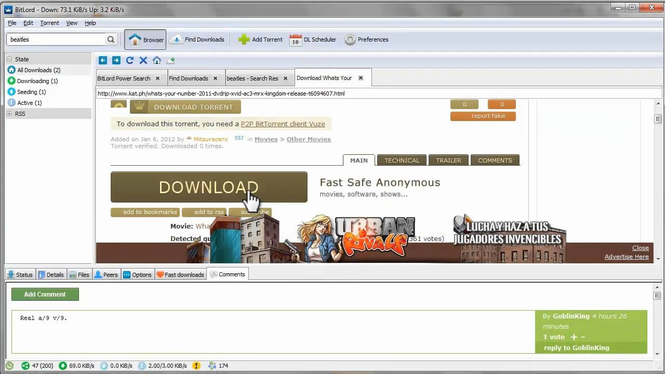The height and width of the screenshot is (374, 665).
Task: Click the DOWNLOAD TORRENT button
Action: tap(185, 107)
